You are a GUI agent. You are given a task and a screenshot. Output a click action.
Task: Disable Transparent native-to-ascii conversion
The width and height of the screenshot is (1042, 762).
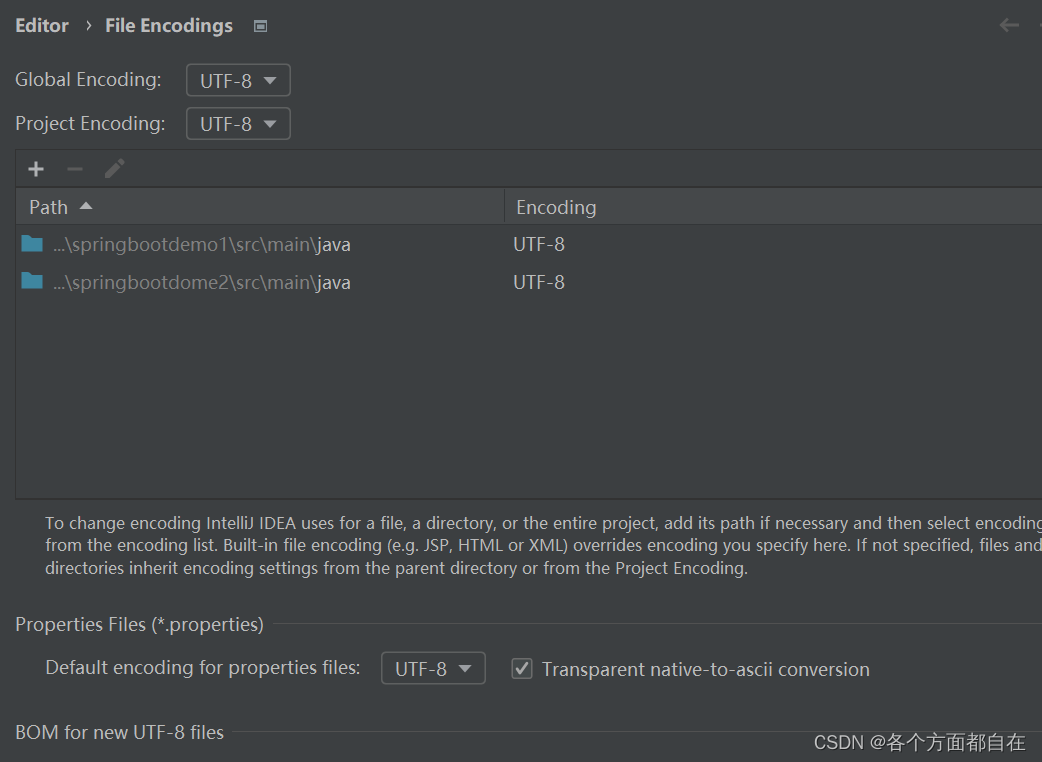pos(521,668)
